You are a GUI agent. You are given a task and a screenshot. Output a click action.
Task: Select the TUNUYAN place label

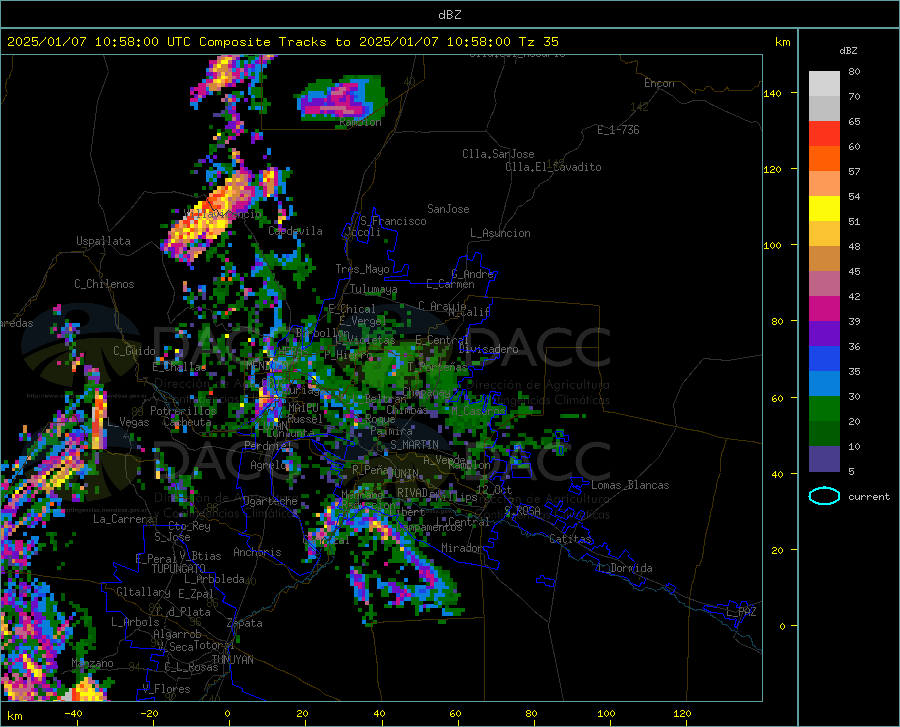coord(232,660)
